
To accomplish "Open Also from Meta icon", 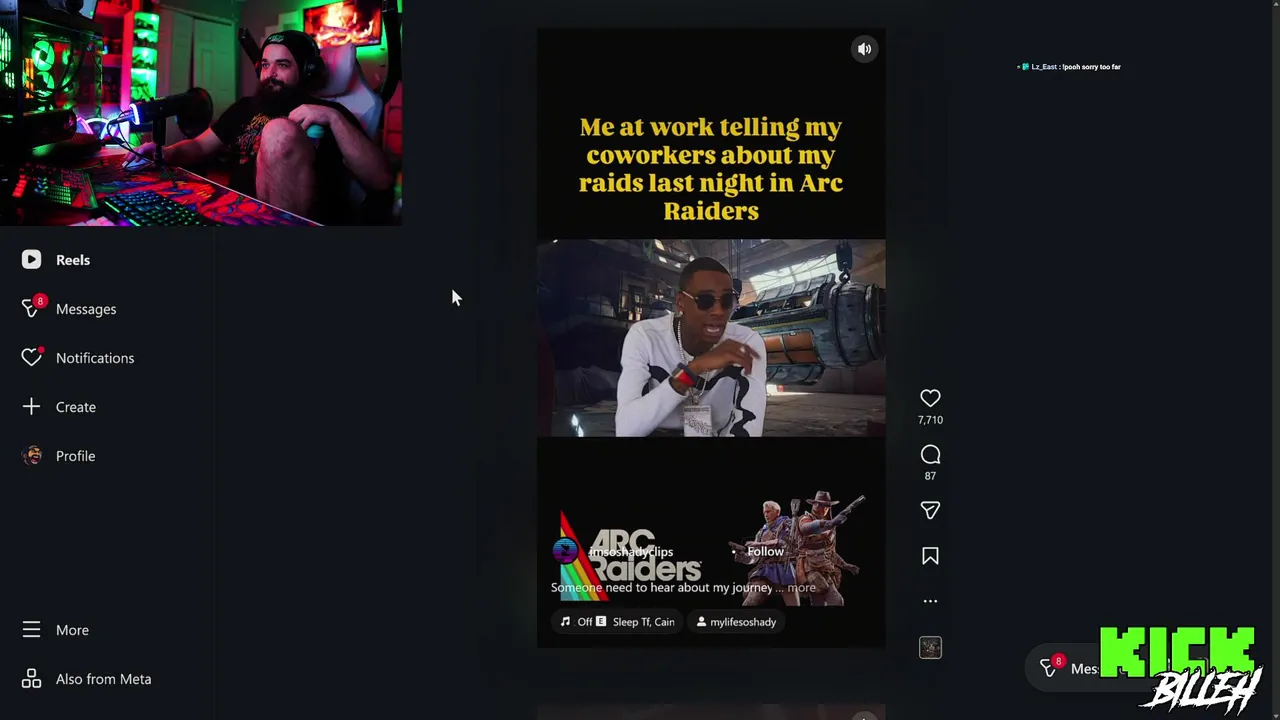I will tap(31, 679).
